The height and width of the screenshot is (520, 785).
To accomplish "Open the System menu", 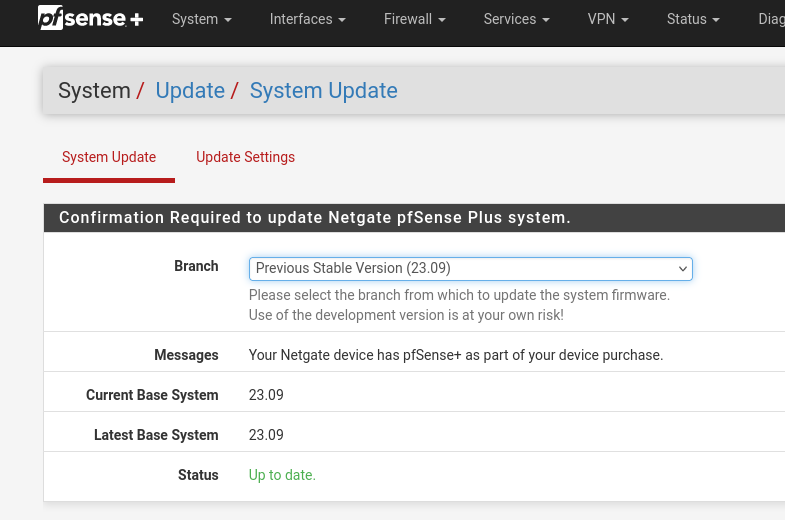I will pyautogui.click(x=201, y=19).
